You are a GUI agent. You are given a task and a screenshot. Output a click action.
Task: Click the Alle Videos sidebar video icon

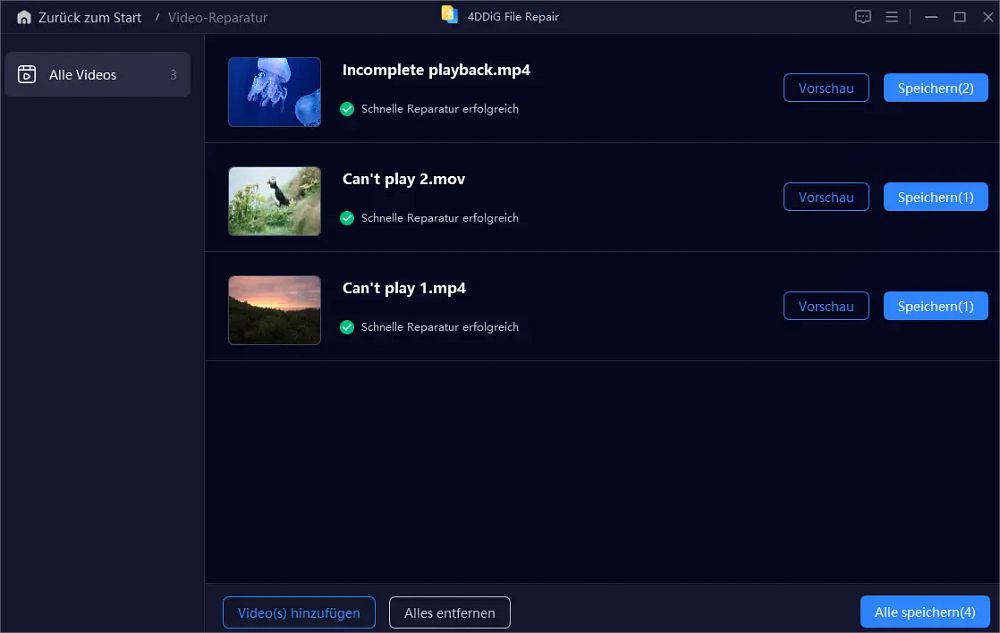coord(27,75)
